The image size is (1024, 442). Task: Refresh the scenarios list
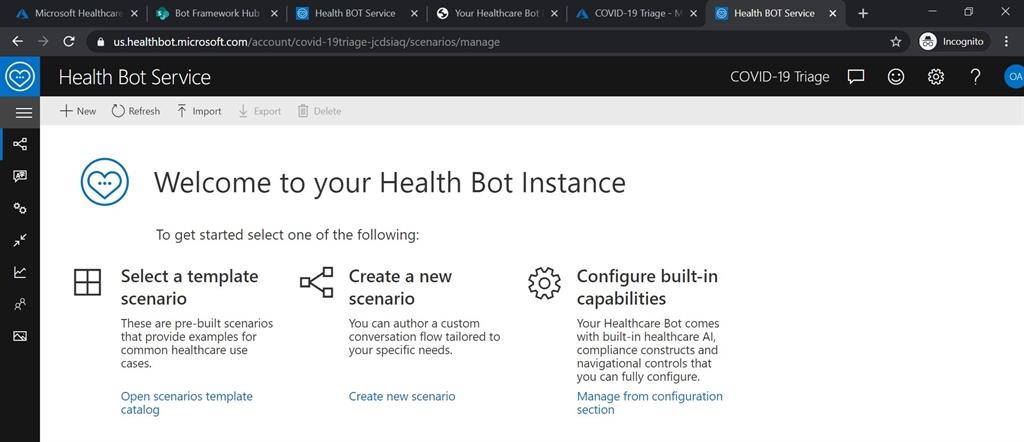[x=135, y=111]
